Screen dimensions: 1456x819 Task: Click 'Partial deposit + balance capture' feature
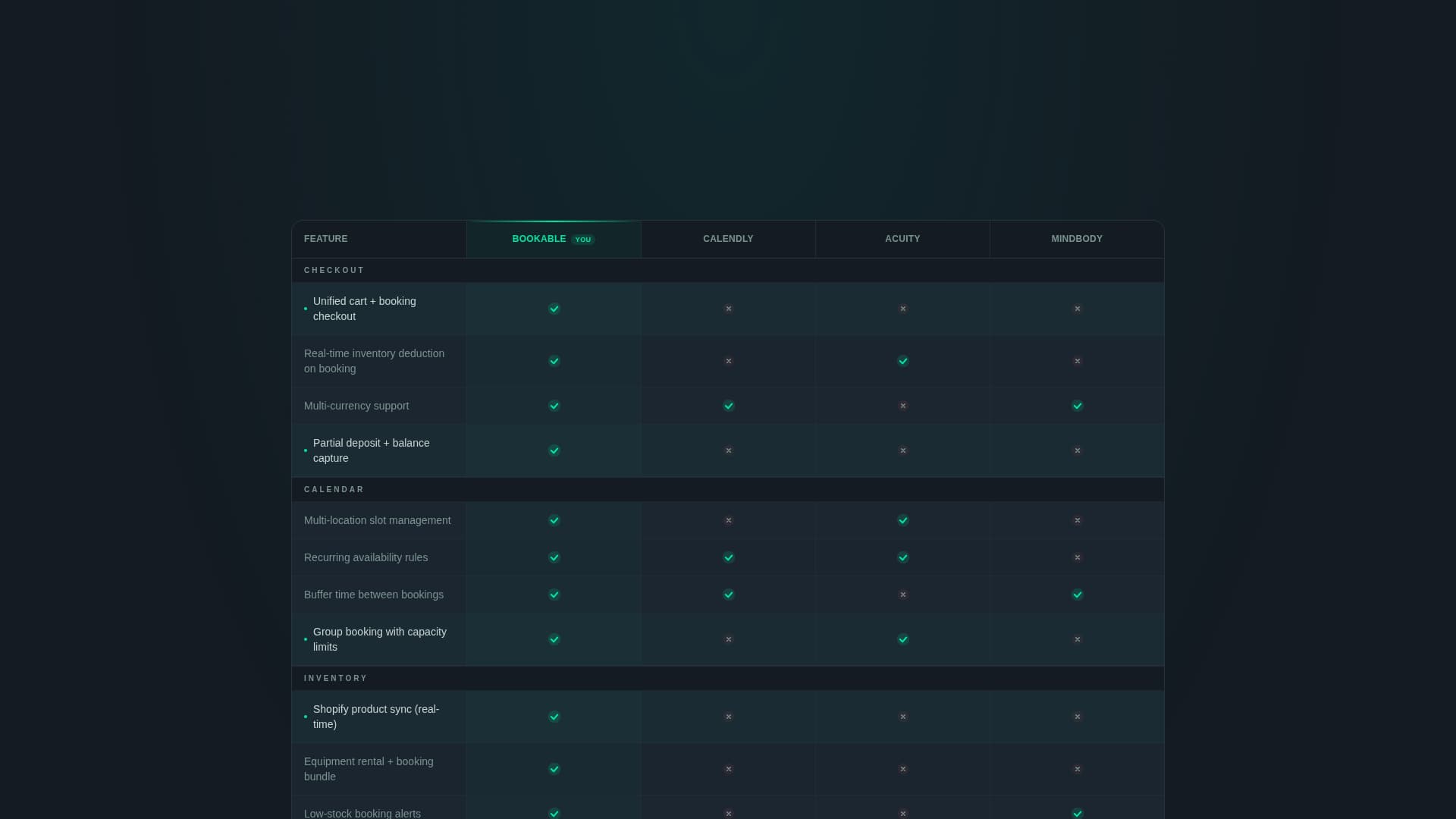click(x=372, y=450)
